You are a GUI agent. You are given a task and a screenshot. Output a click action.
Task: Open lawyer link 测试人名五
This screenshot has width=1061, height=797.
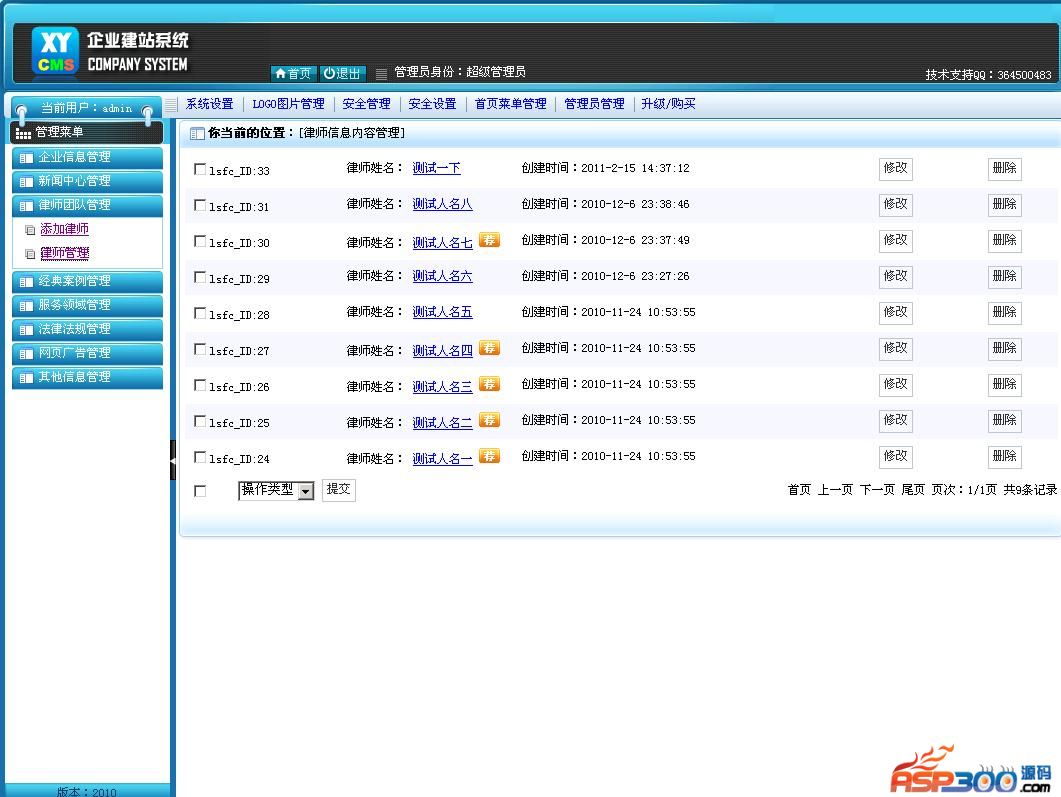[x=443, y=312]
